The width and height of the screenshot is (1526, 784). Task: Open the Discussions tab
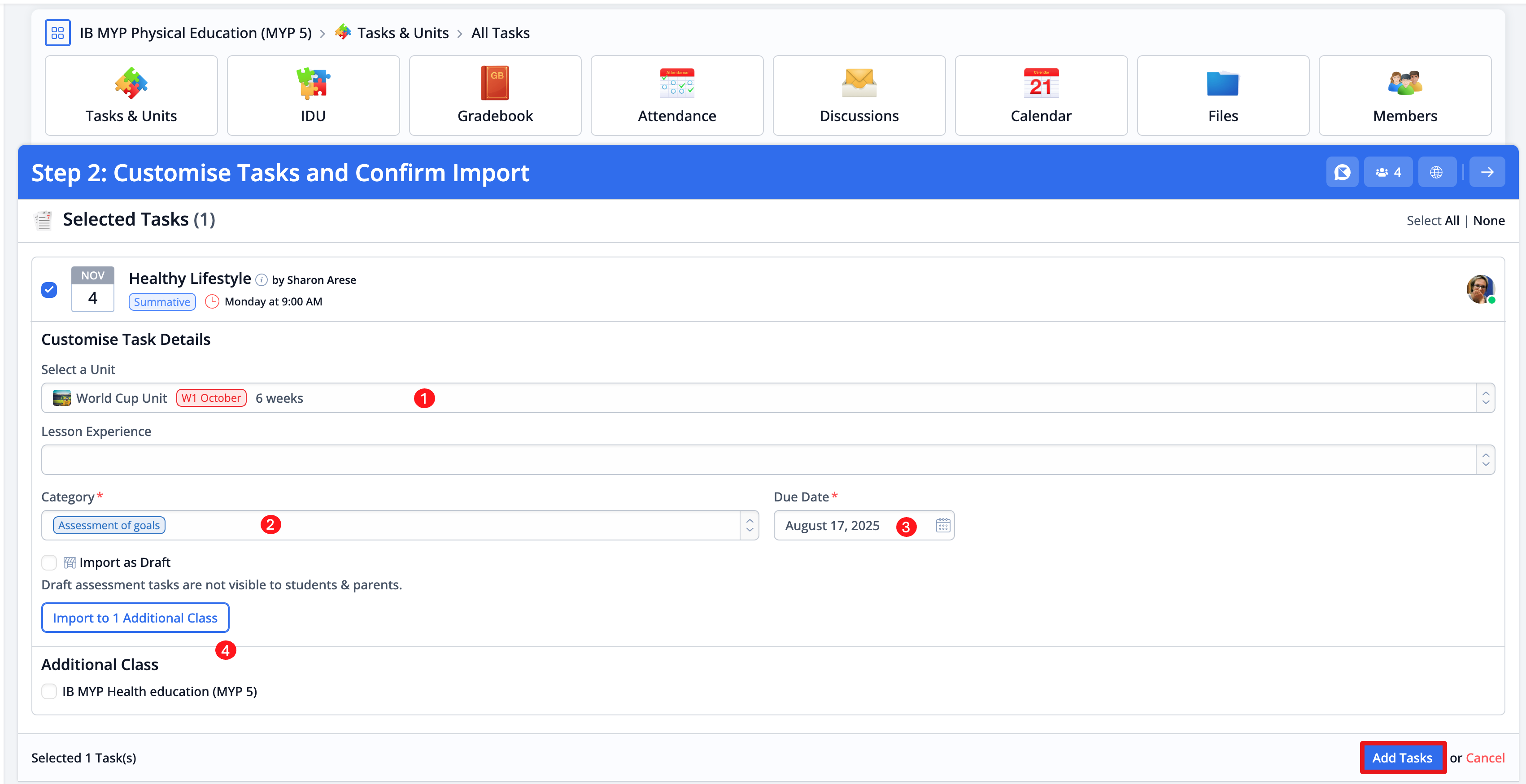pyautogui.click(x=859, y=96)
